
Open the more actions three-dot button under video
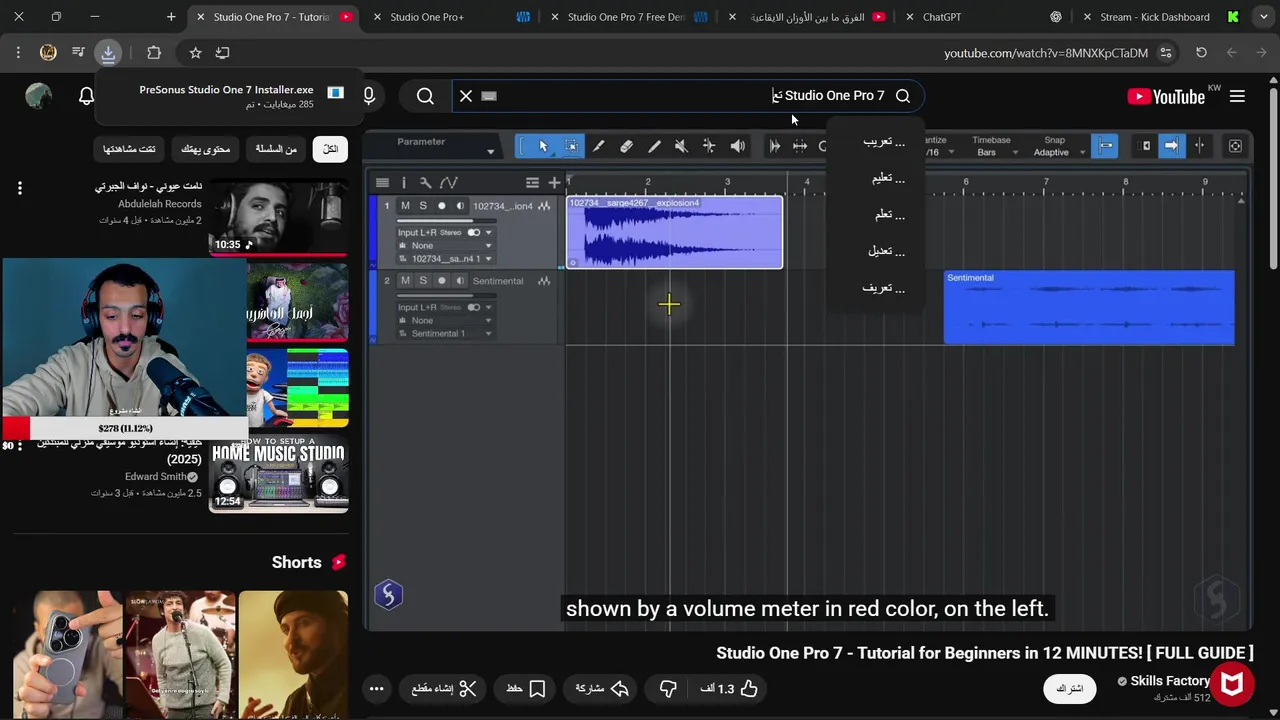[x=376, y=688]
